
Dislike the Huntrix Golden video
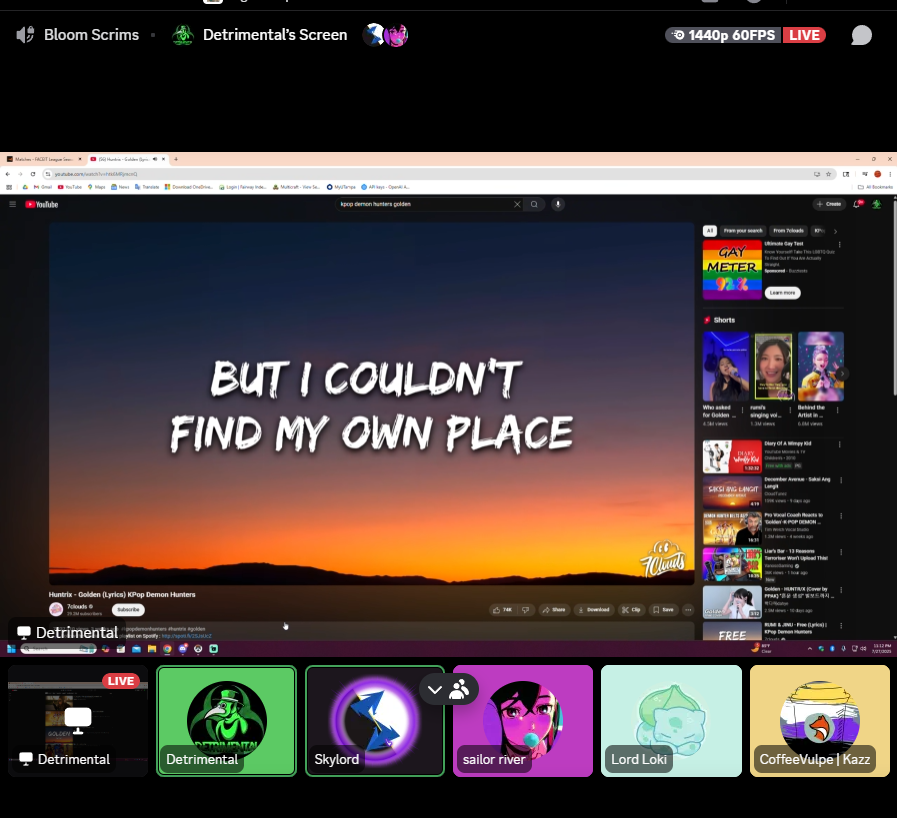point(526,610)
